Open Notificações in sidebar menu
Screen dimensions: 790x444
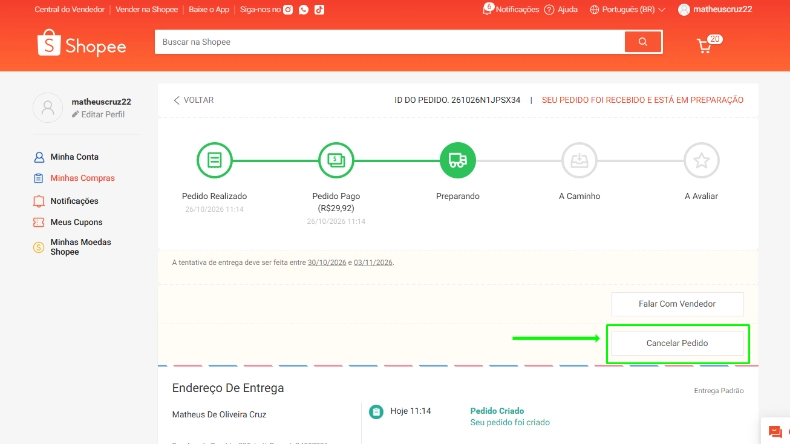click(74, 201)
